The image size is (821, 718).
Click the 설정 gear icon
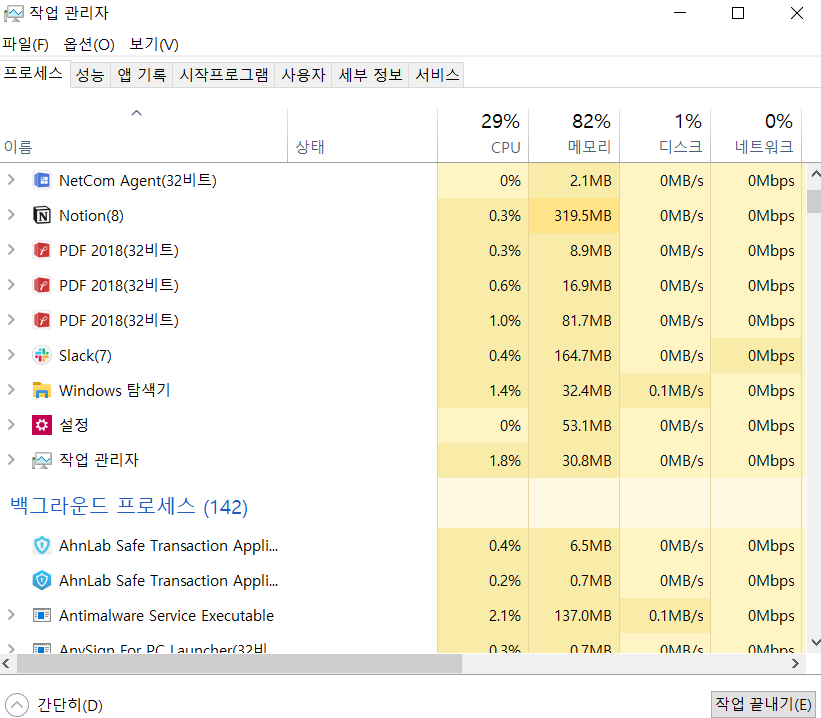(42, 425)
